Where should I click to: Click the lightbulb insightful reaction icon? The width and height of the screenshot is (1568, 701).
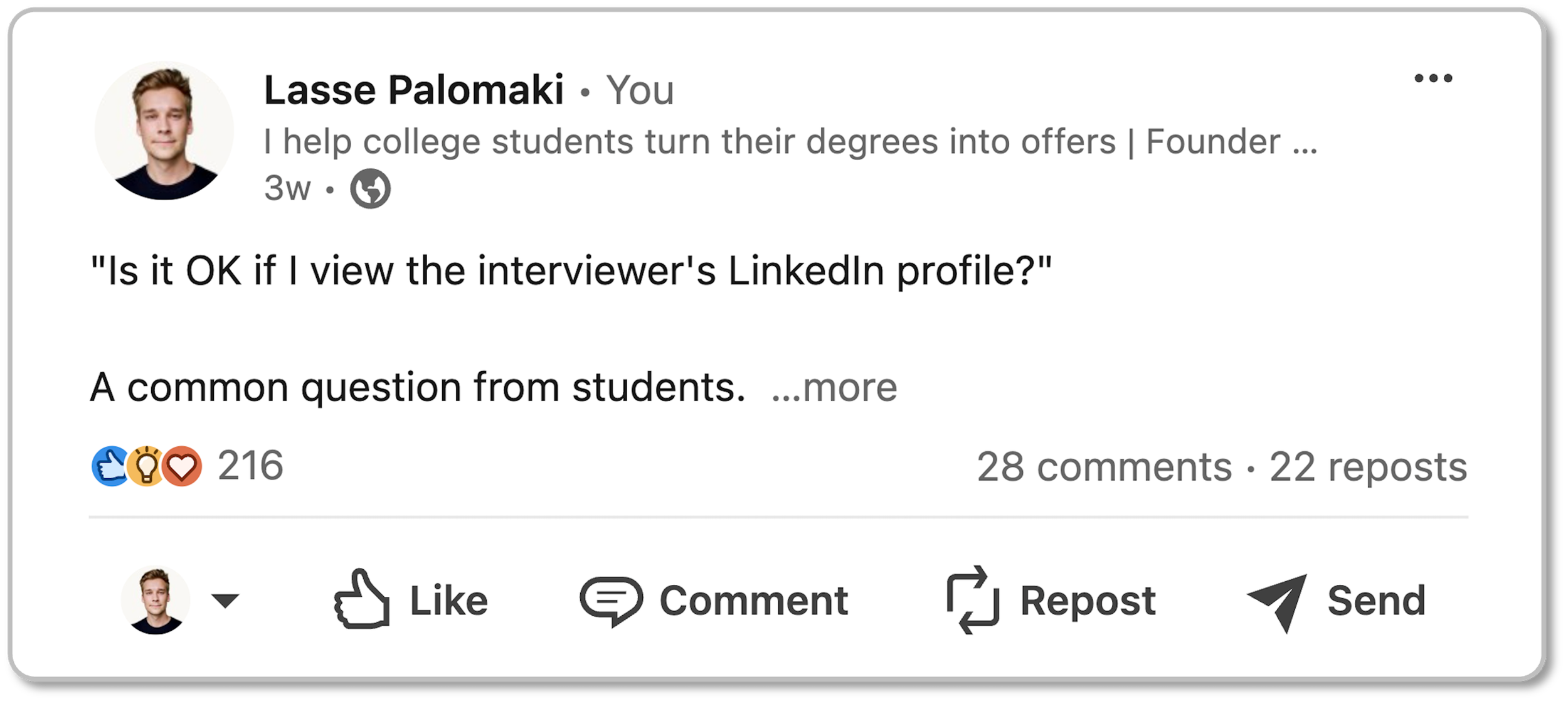click(x=146, y=466)
